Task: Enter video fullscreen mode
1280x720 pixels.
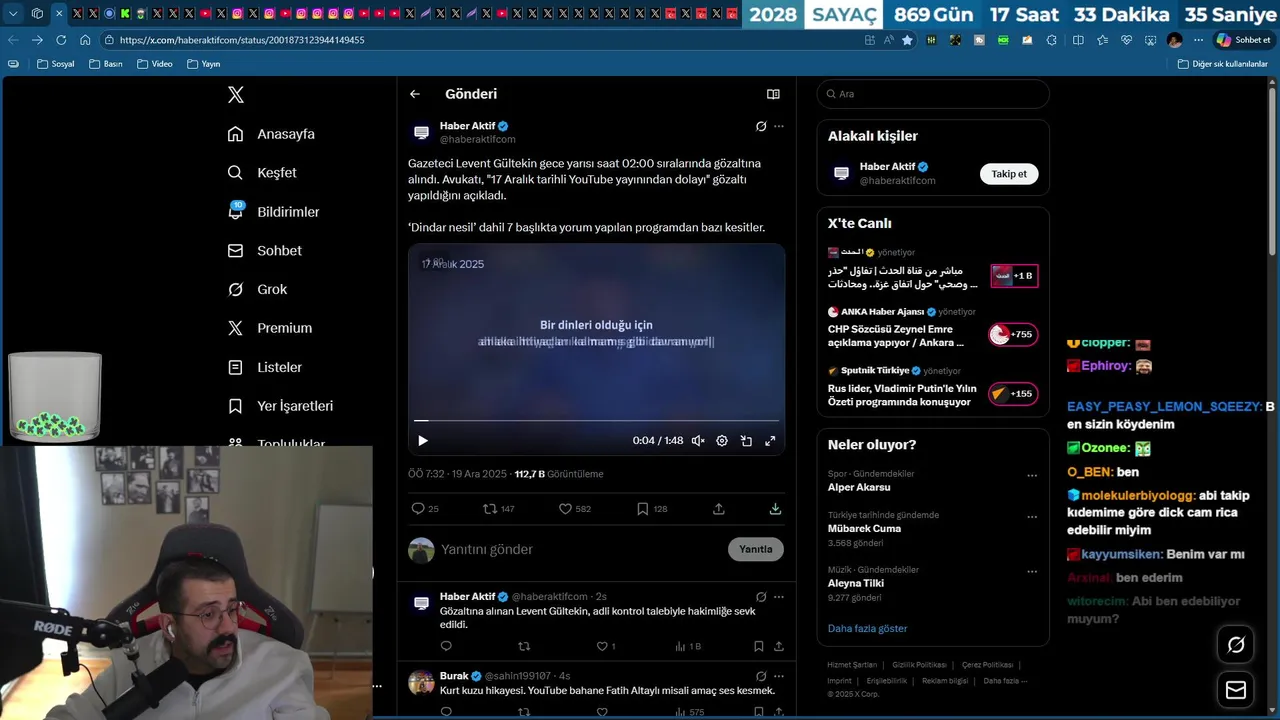Action: click(x=770, y=440)
